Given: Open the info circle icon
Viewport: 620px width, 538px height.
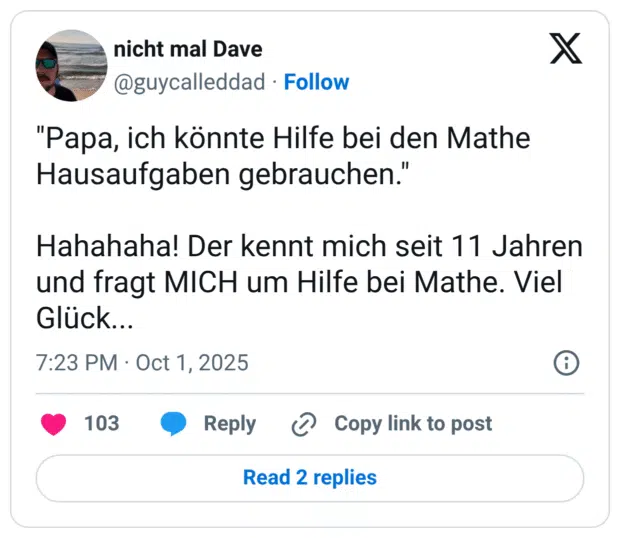Looking at the screenshot, I should click(x=567, y=363).
